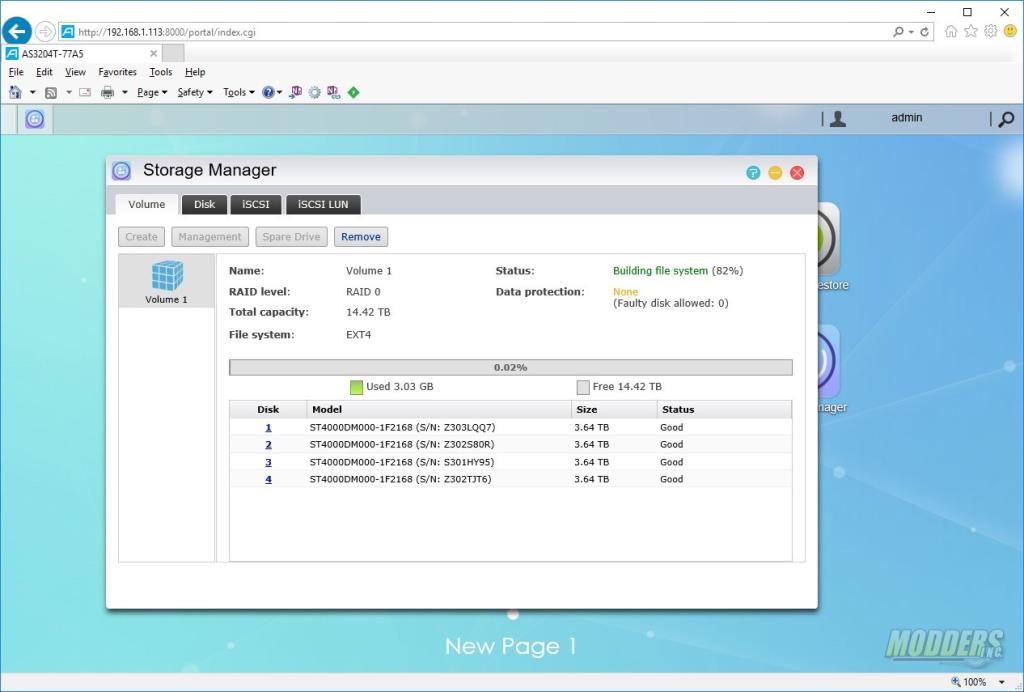Open the Disk 1 link in the table

coord(268,427)
